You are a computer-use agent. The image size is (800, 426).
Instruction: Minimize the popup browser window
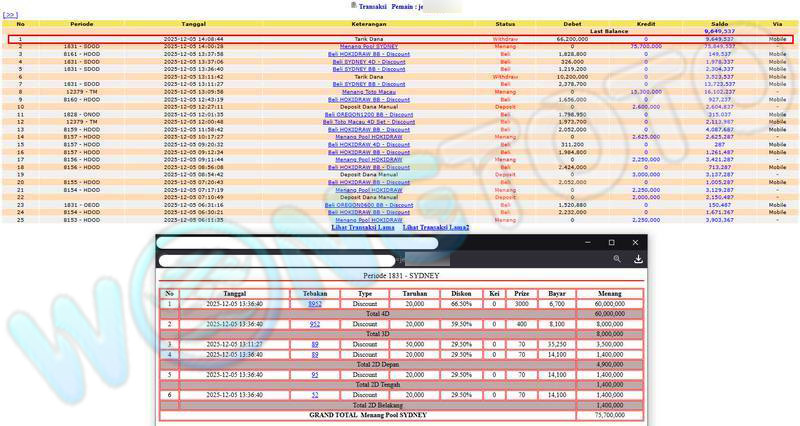coord(588,243)
